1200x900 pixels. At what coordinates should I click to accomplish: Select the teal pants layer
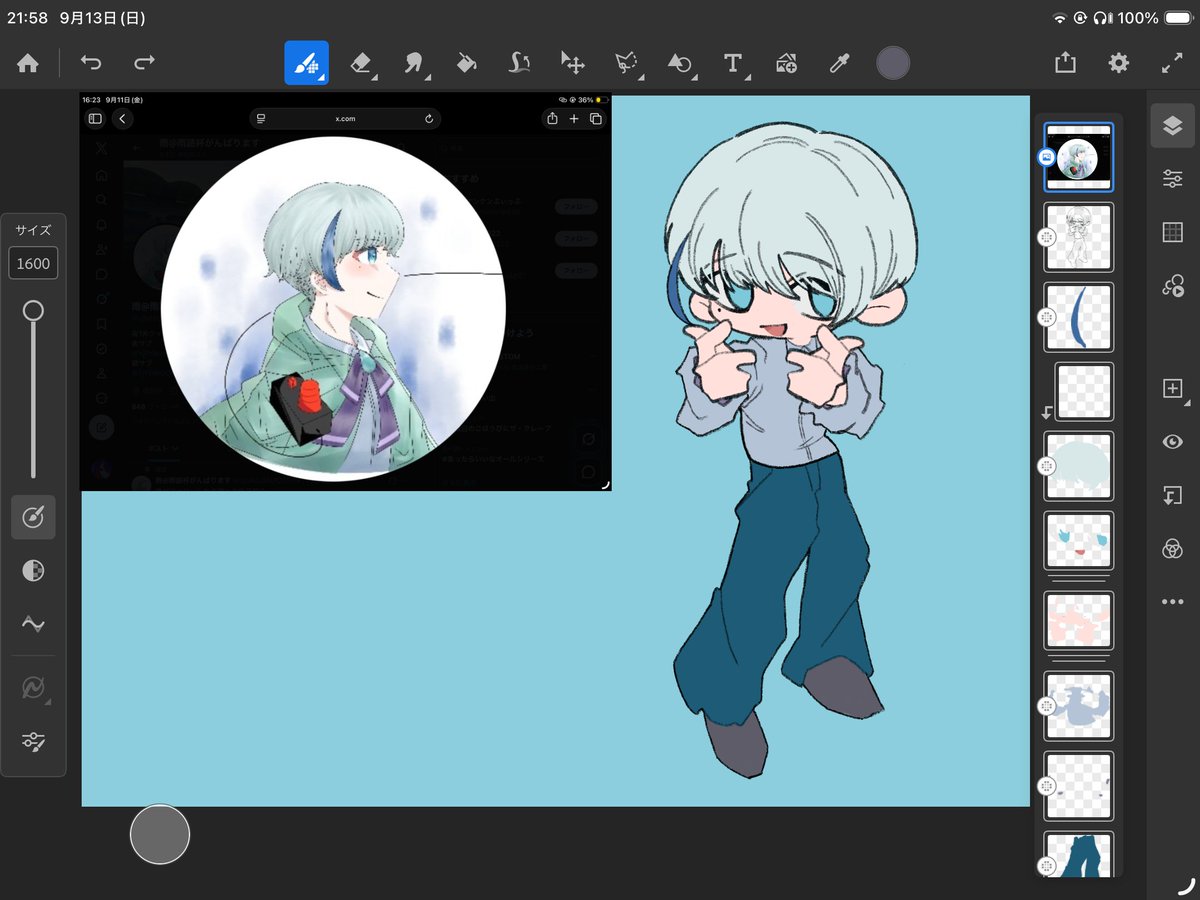tap(1079, 855)
